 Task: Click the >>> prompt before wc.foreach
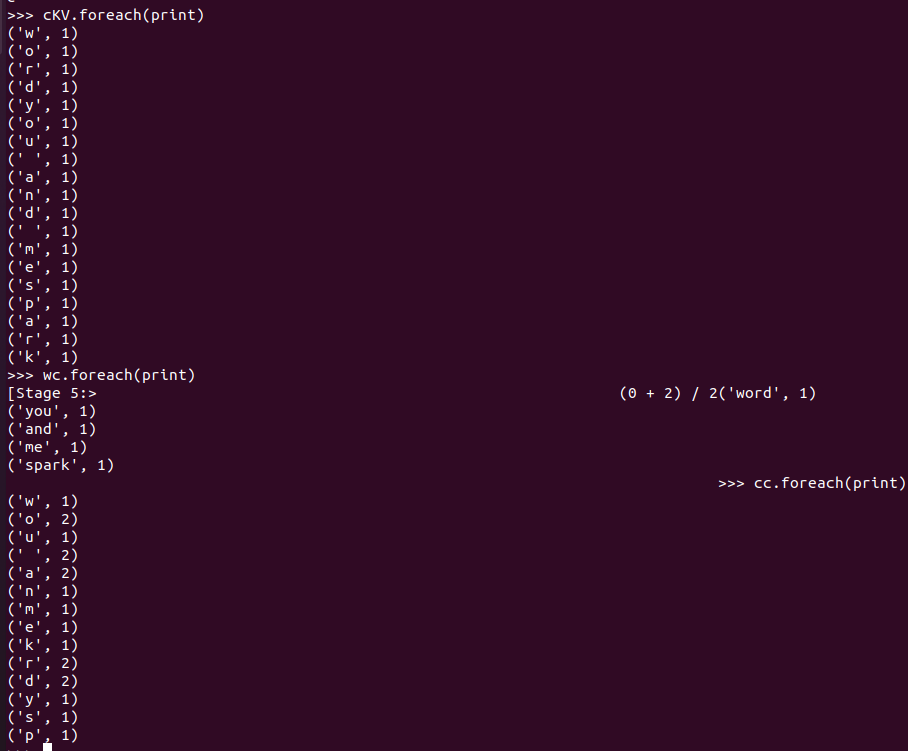tap(19, 375)
